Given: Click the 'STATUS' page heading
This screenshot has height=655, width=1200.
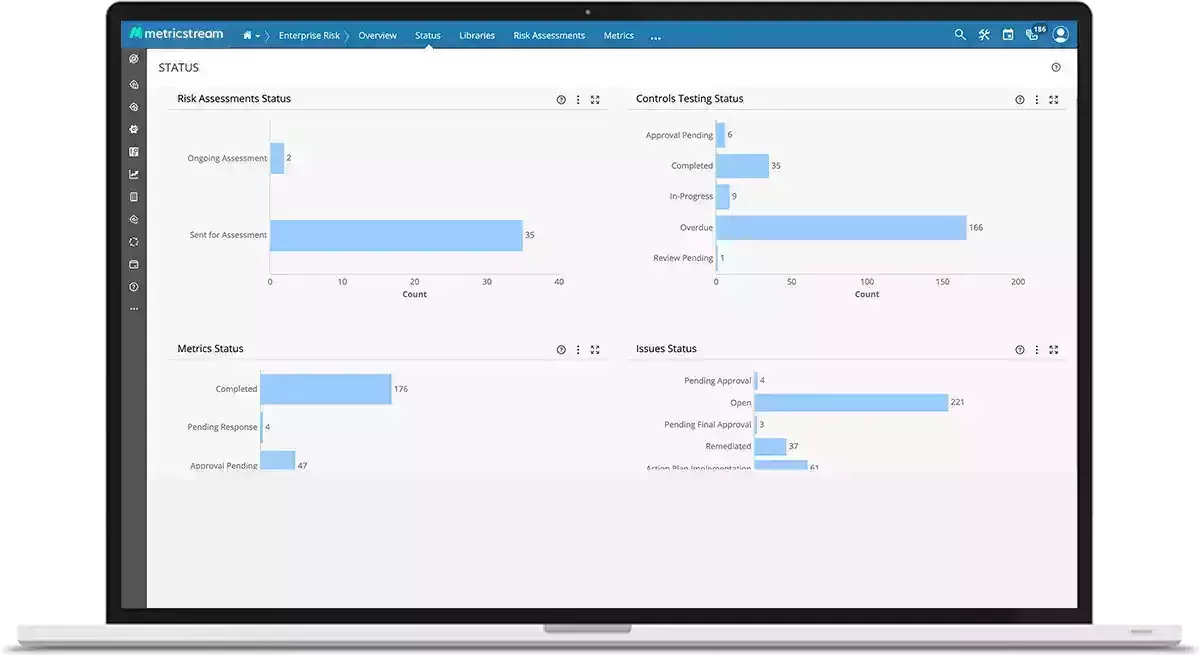Looking at the screenshot, I should [179, 68].
